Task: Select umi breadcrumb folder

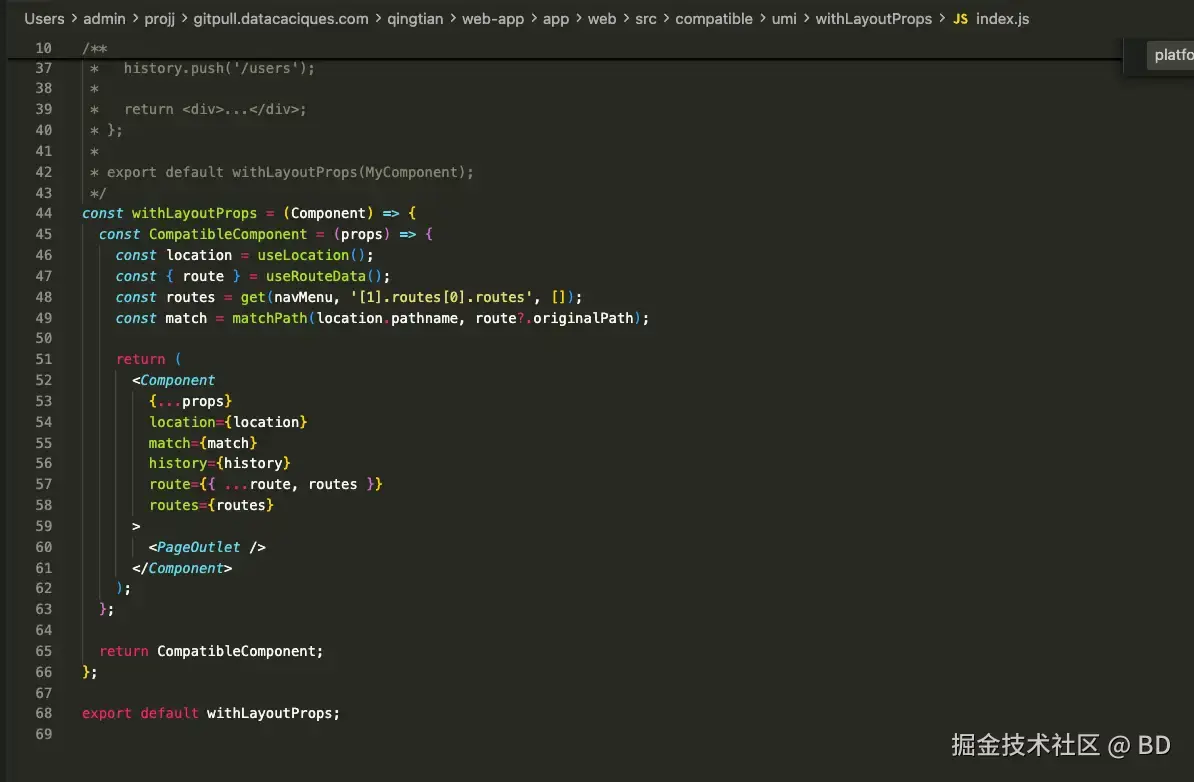Action: [784, 19]
